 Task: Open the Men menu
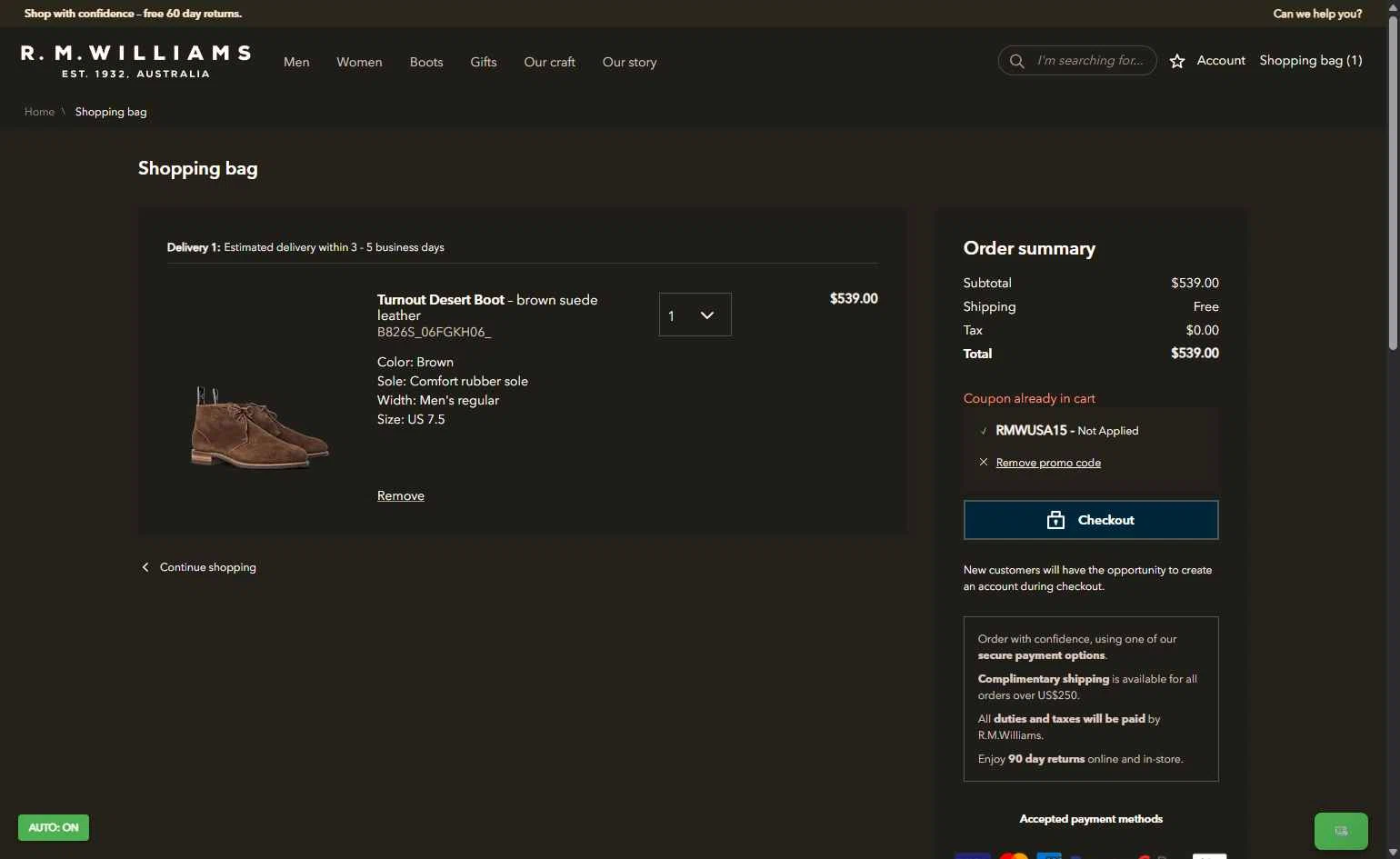pos(296,62)
